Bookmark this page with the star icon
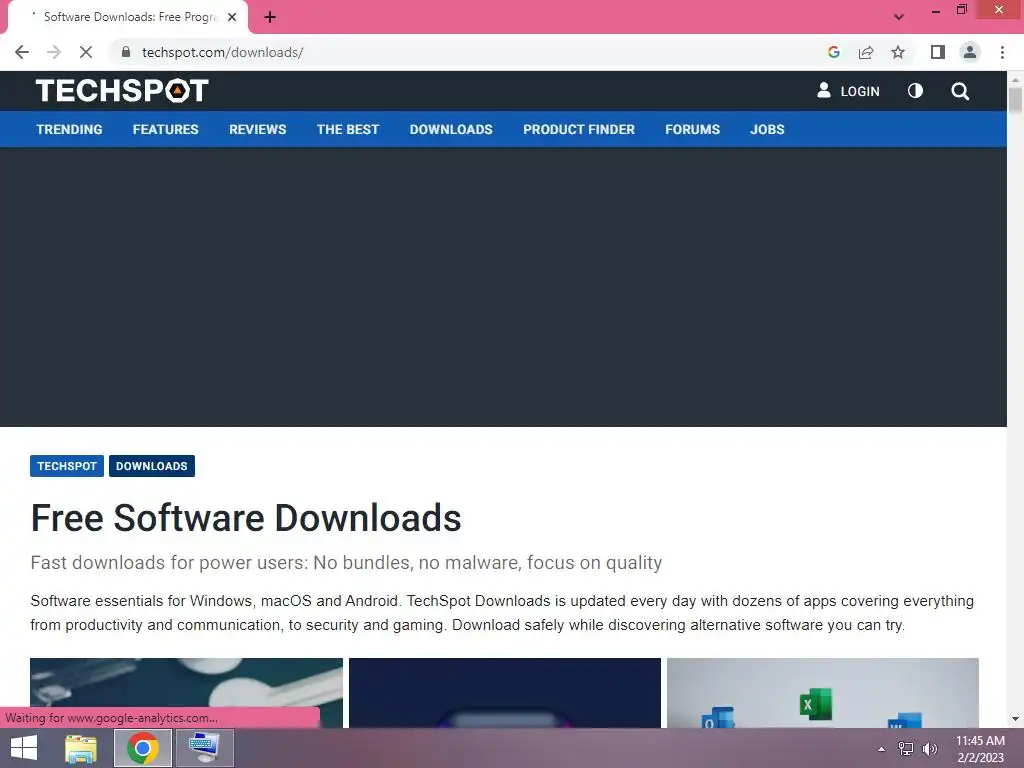This screenshot has width=1024, height=768. coord(898,52)
